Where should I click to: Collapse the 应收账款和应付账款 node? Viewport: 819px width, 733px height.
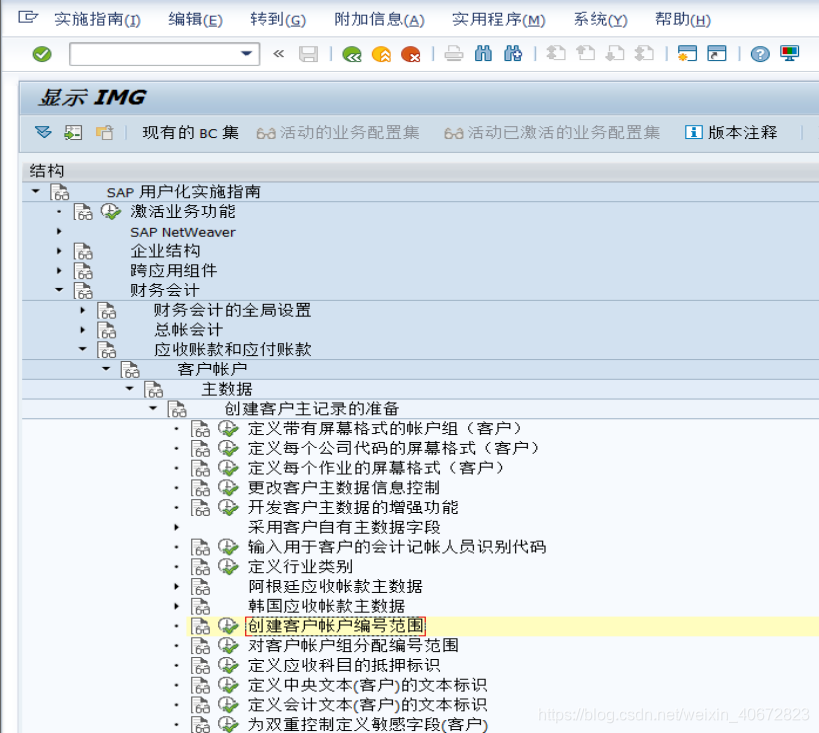tap(83, 348)
